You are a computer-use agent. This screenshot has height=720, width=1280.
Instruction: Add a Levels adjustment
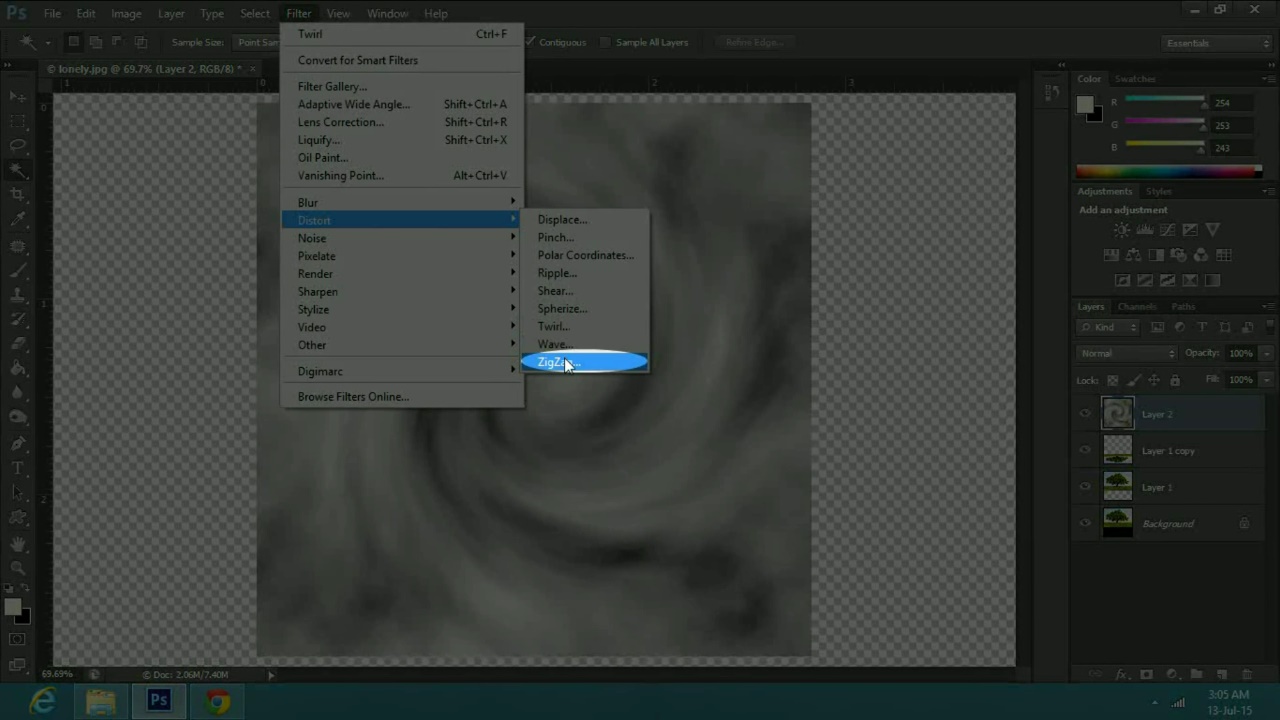1145,230
